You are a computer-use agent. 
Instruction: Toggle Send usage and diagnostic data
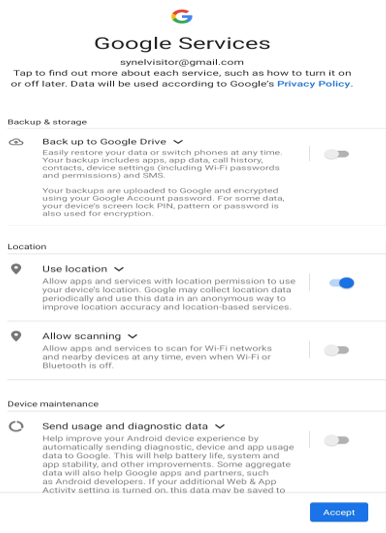[x=336, y=440]
